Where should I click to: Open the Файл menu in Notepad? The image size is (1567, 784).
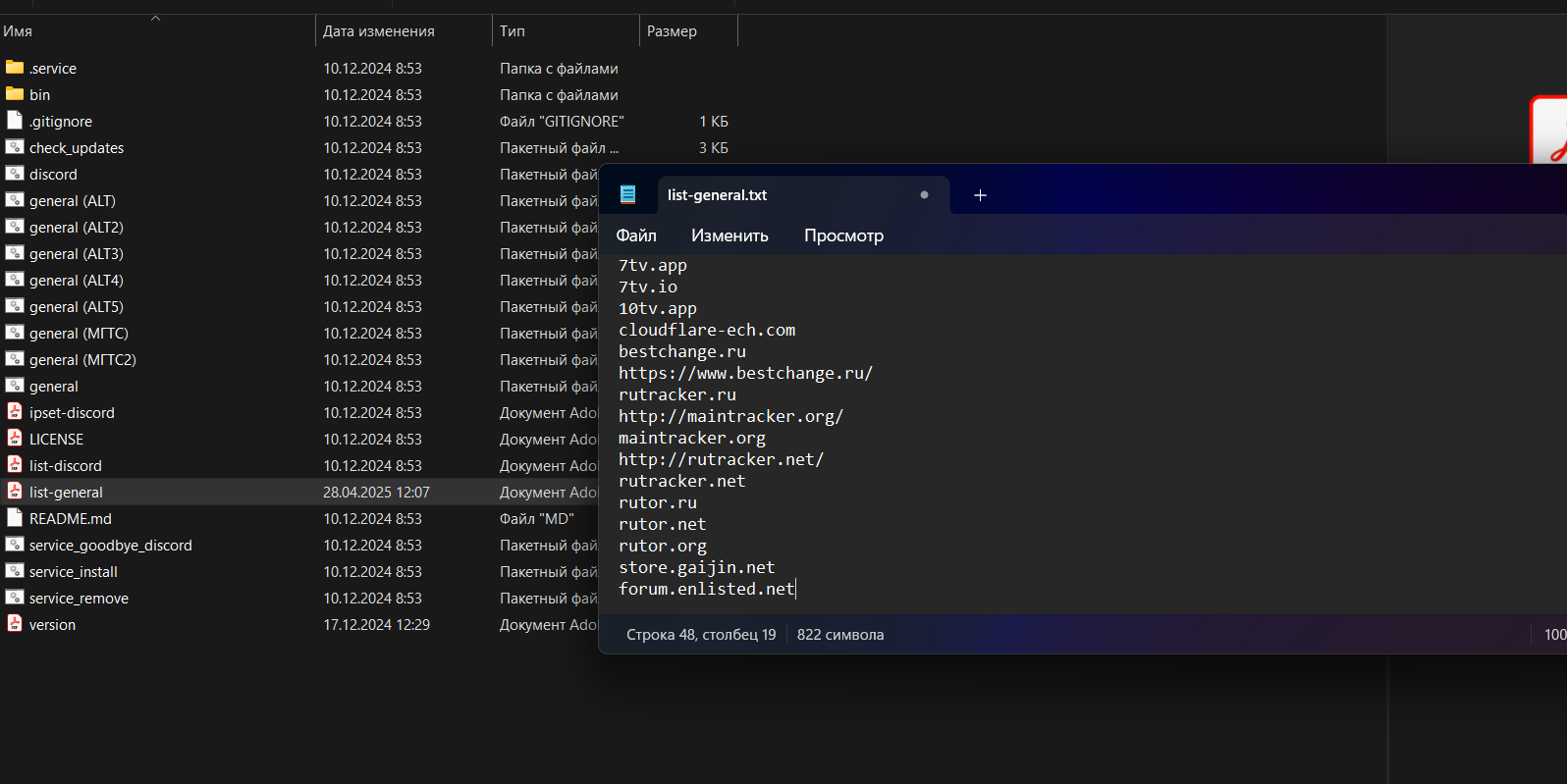click(x=636, y=235)
